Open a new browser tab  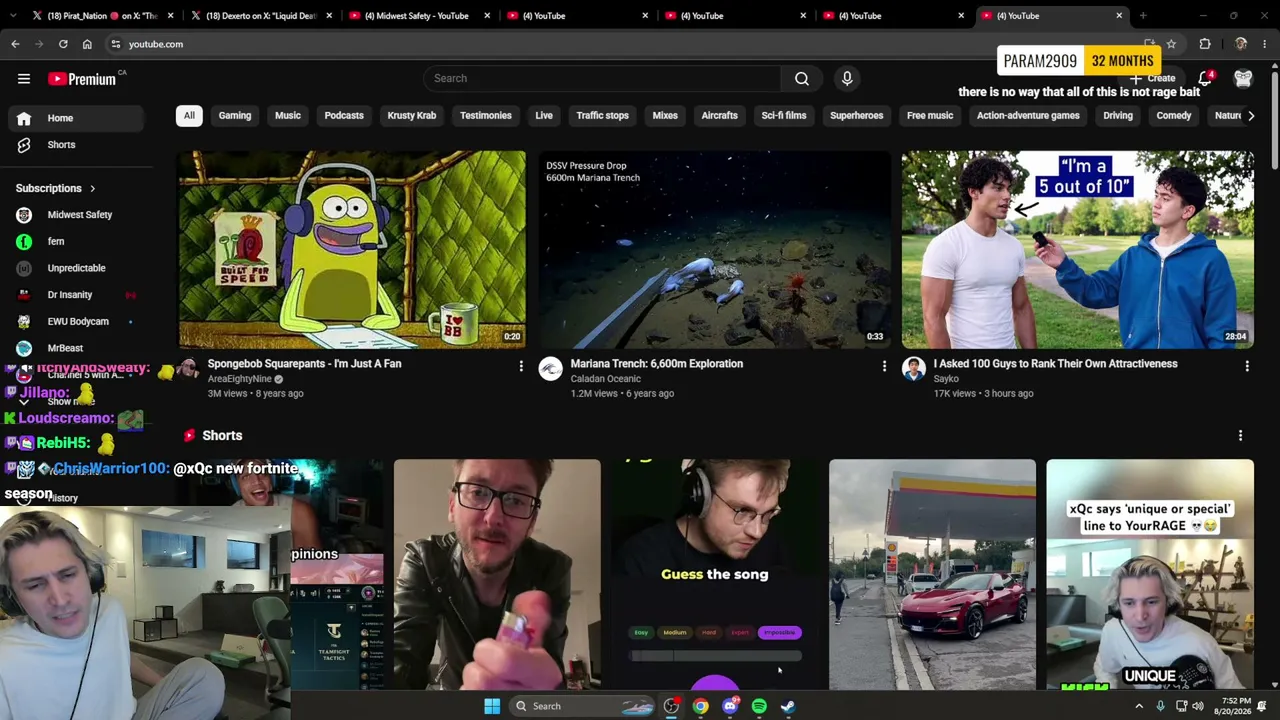(1143, 16)
